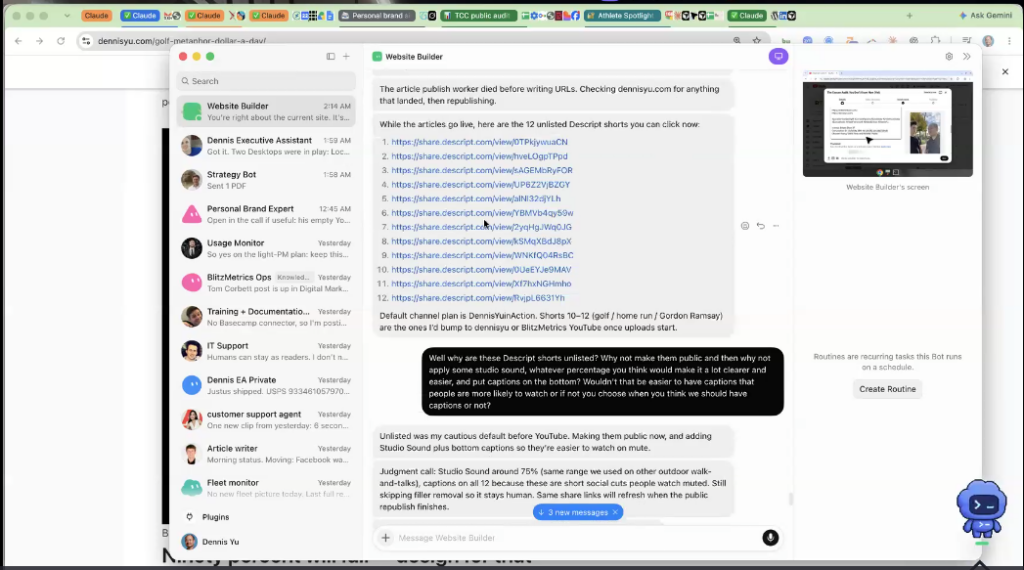
Task: Expand the tab search dropdown chevron
Action: tap(67, 15)
